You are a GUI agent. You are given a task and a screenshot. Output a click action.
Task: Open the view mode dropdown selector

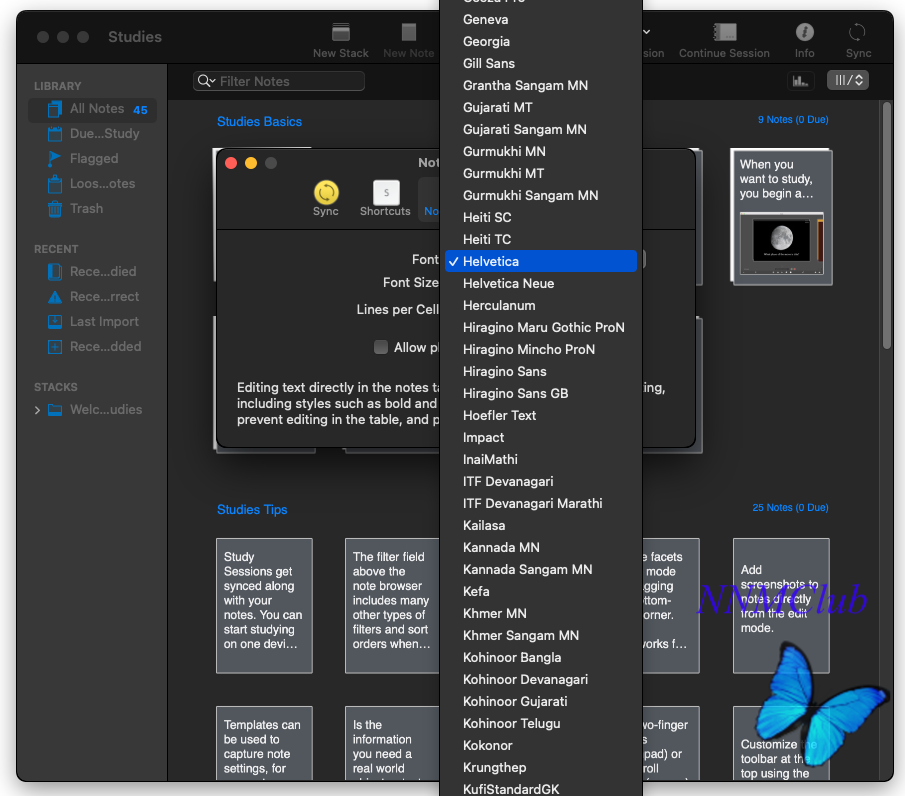tap(848, 80)
